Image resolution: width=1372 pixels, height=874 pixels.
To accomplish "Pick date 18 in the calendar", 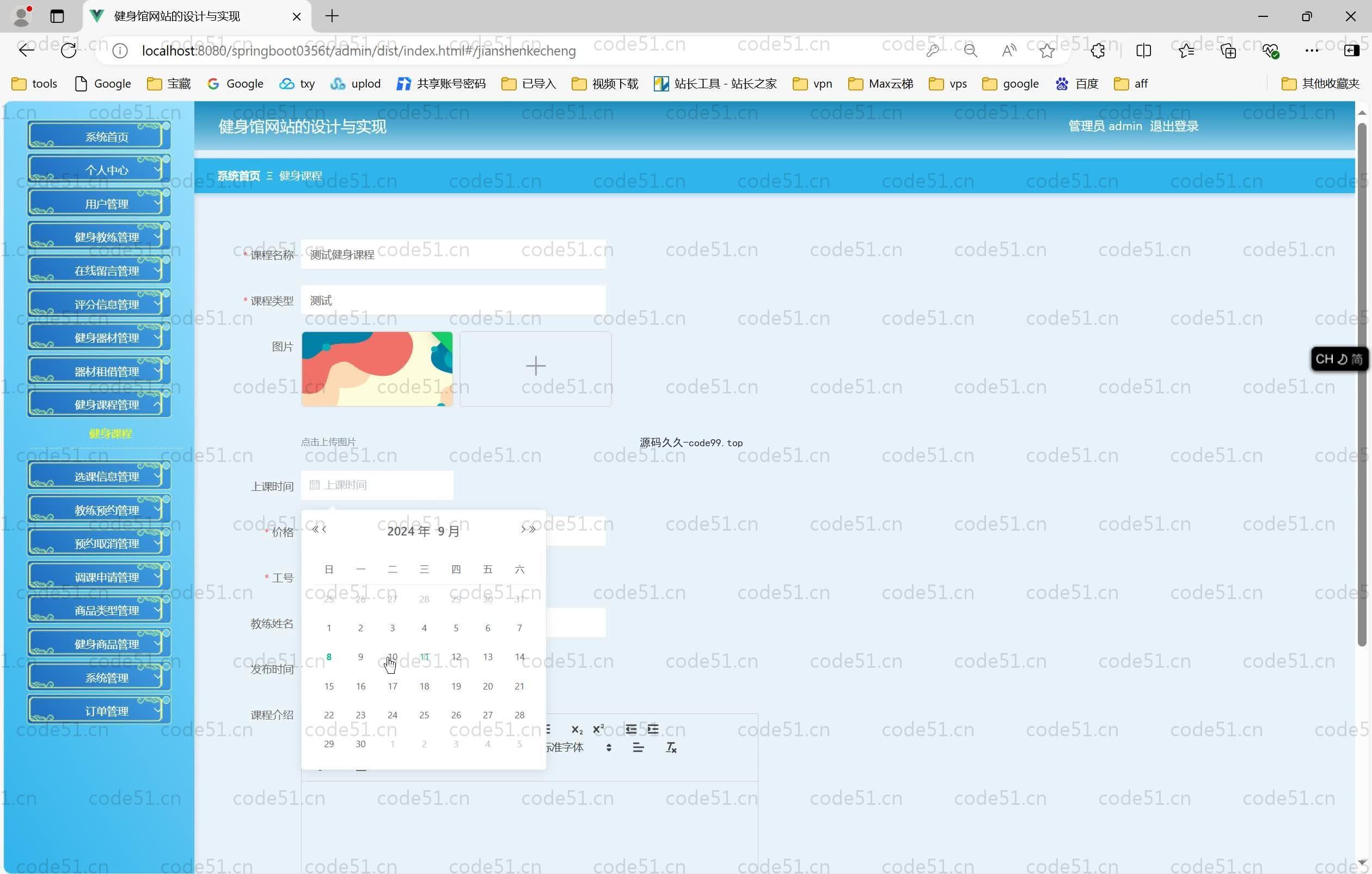I will coord(424,686).
